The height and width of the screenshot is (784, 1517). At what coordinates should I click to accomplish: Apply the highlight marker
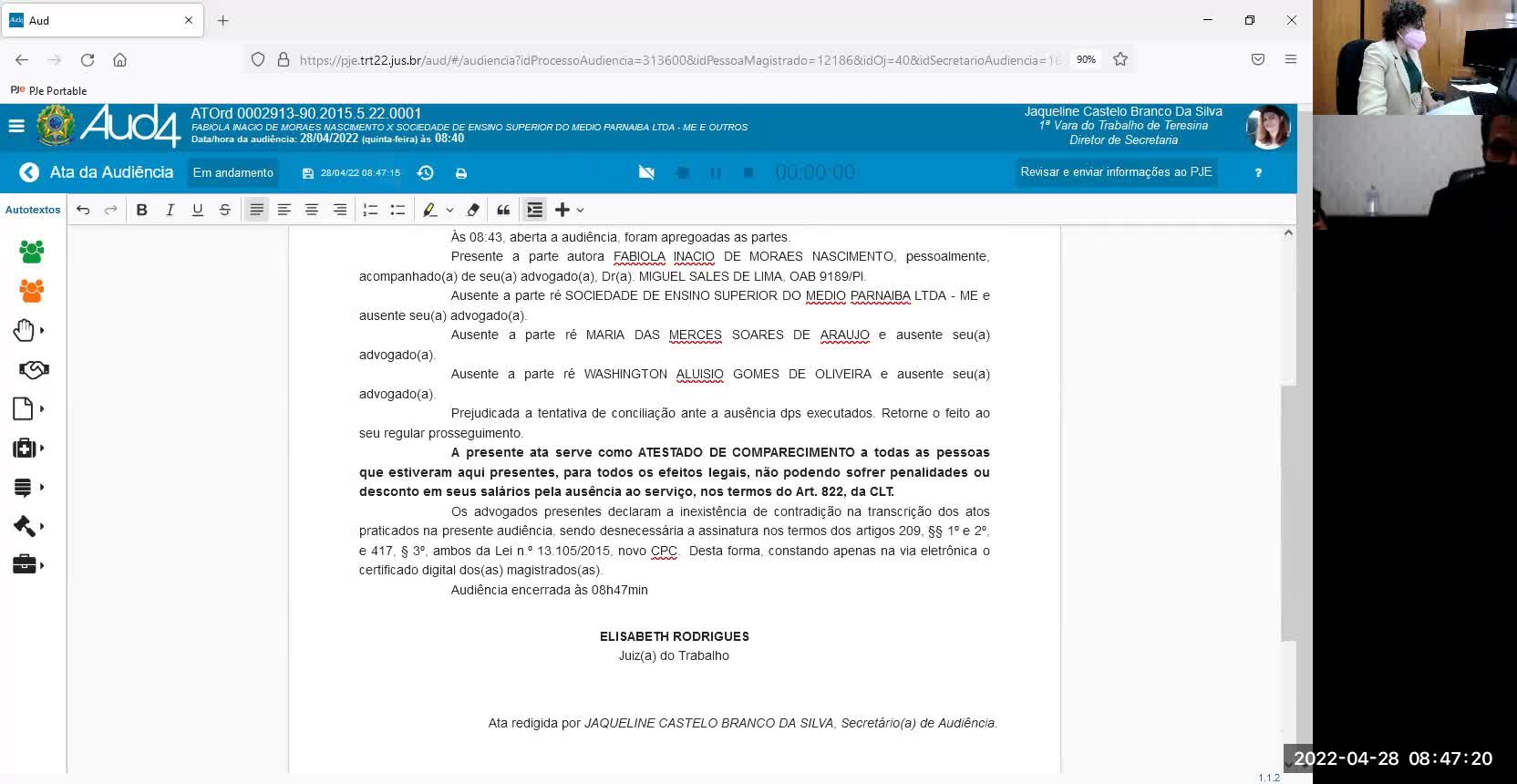[429, 210]
